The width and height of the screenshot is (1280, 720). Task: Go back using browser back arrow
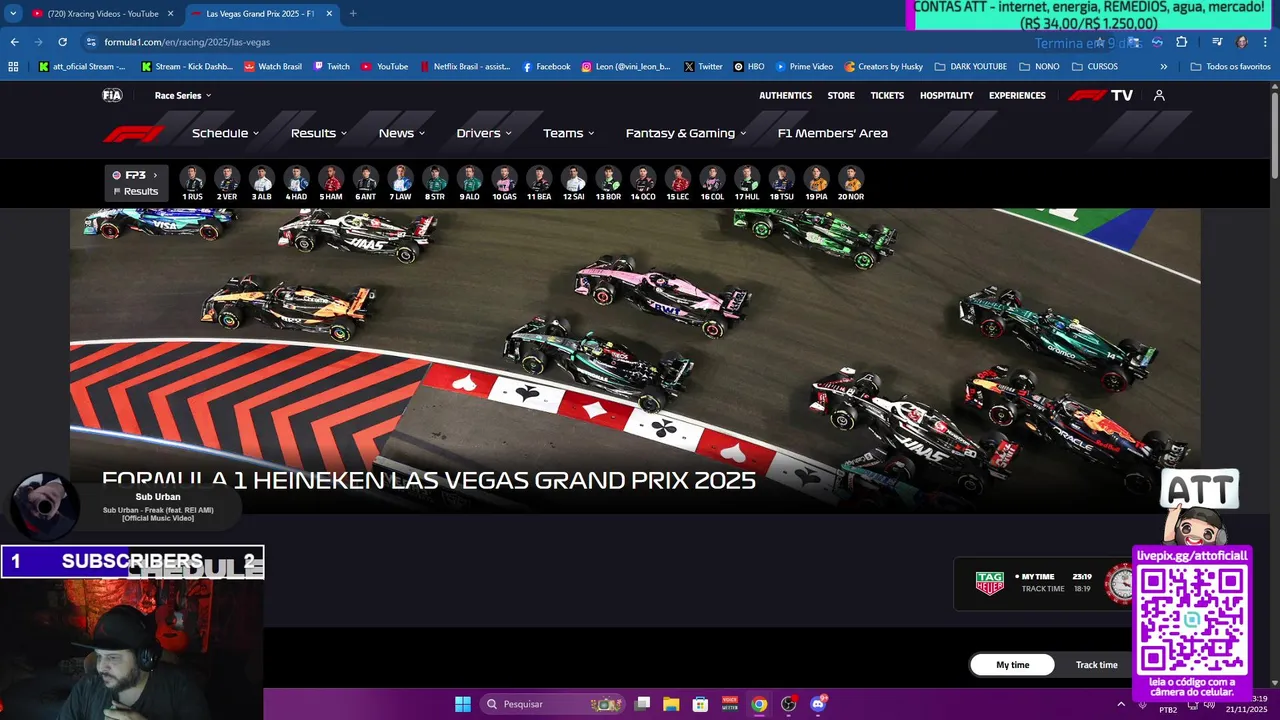[x=14, y=42]
